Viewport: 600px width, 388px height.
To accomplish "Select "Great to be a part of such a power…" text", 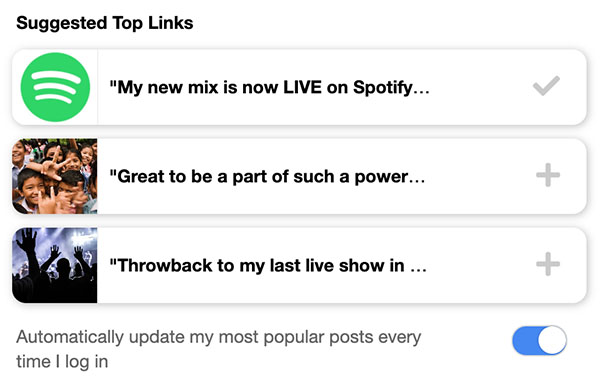I will coord(267,176).
